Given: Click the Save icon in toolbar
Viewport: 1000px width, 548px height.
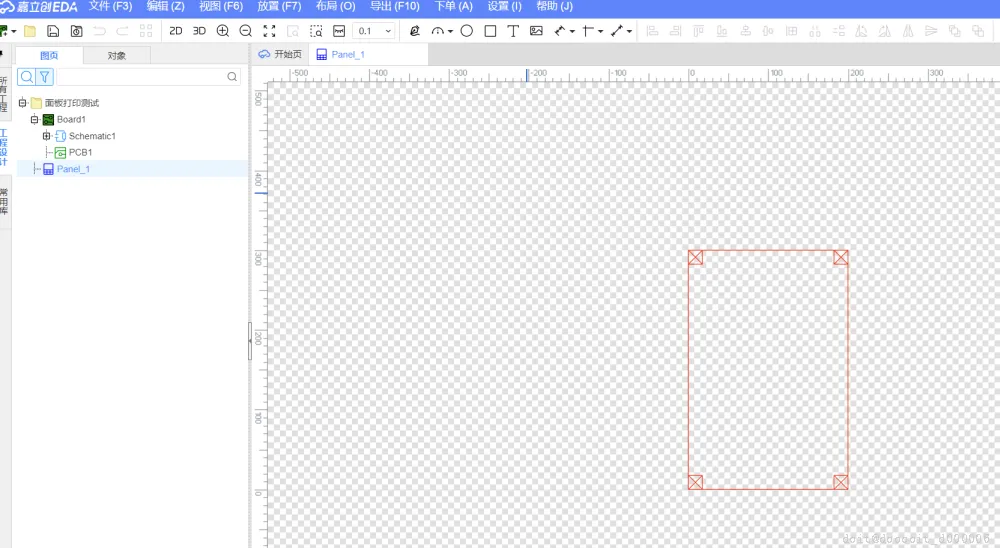Looking at the screenshot, I should [54, 31].
